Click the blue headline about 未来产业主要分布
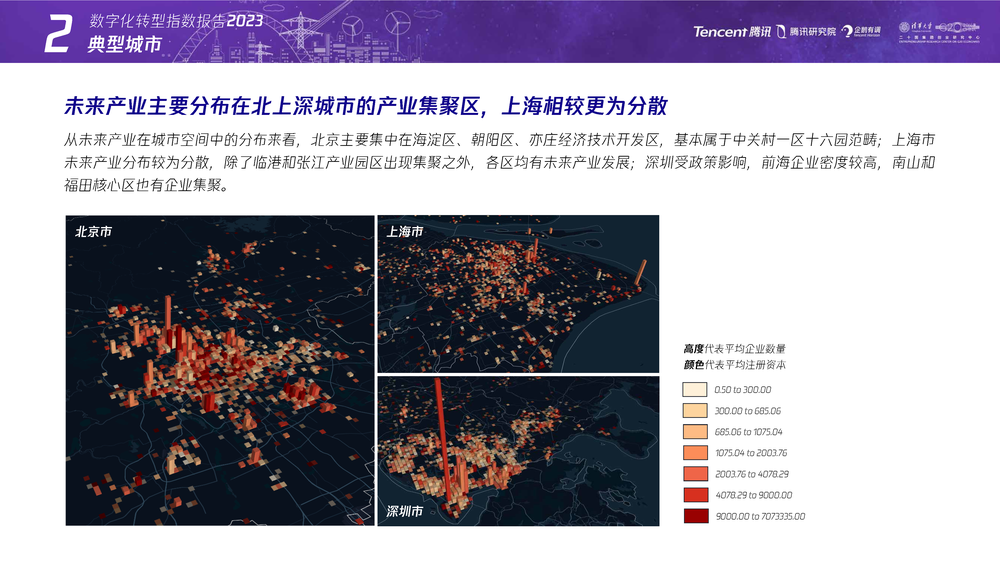Viewport: 1000px width, 562px height. [x=366, y=106]
